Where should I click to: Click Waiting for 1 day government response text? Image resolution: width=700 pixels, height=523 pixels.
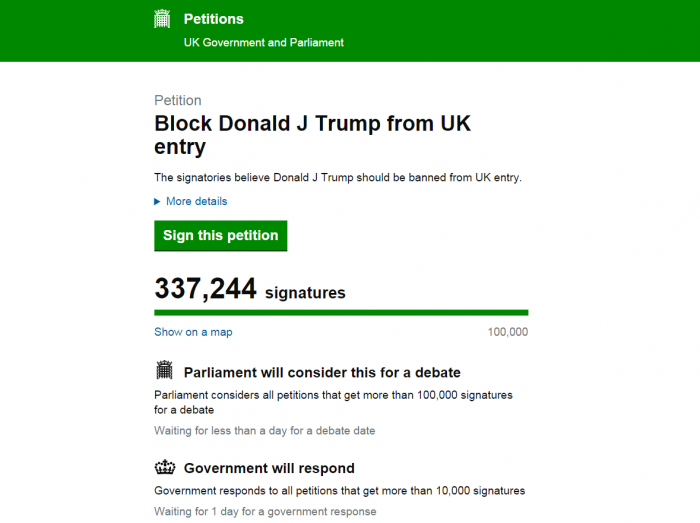(265, 511)
